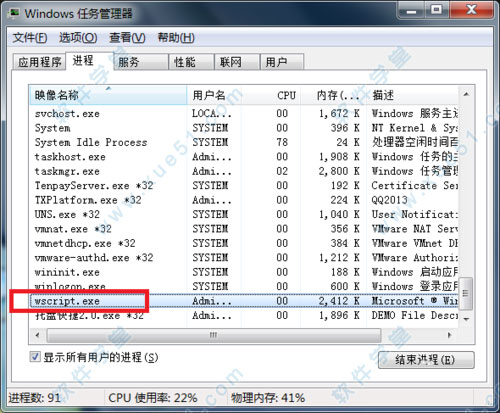Open the 文件(F) menu
The height and width of the screenshot is (413, 500).
click(x=30, y=38)
